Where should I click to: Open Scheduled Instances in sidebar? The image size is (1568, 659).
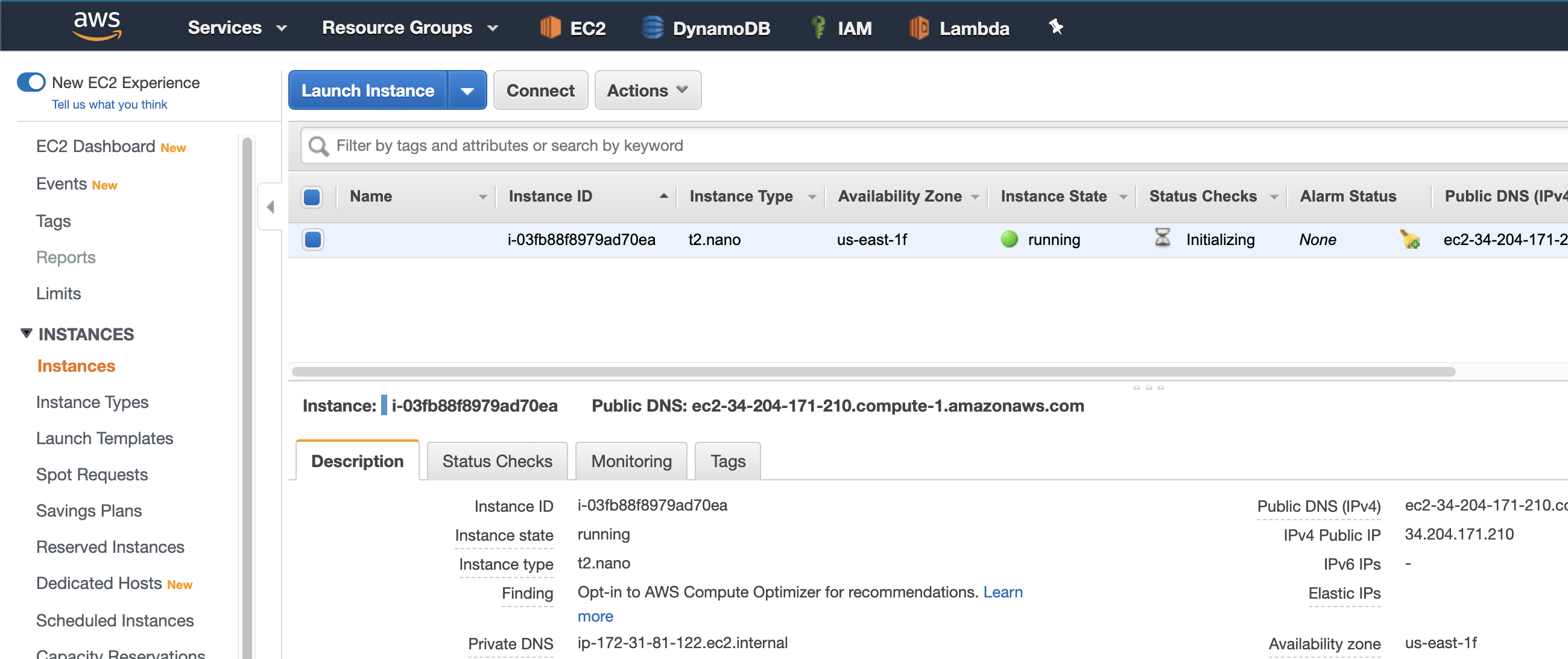click(x=115, y=620)
